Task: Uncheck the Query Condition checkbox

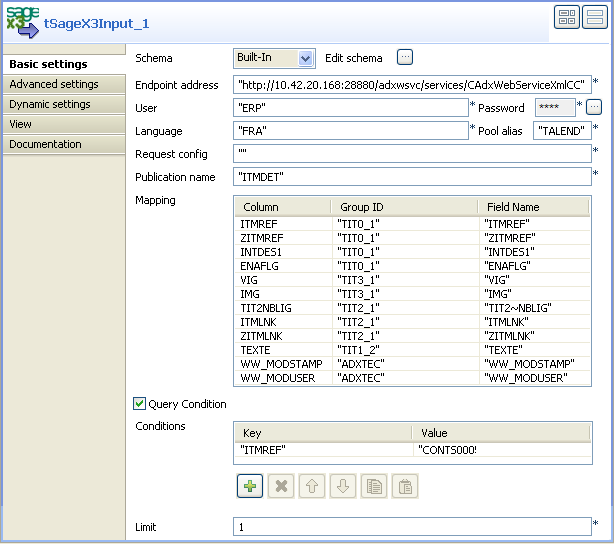Action: [140, 404]
